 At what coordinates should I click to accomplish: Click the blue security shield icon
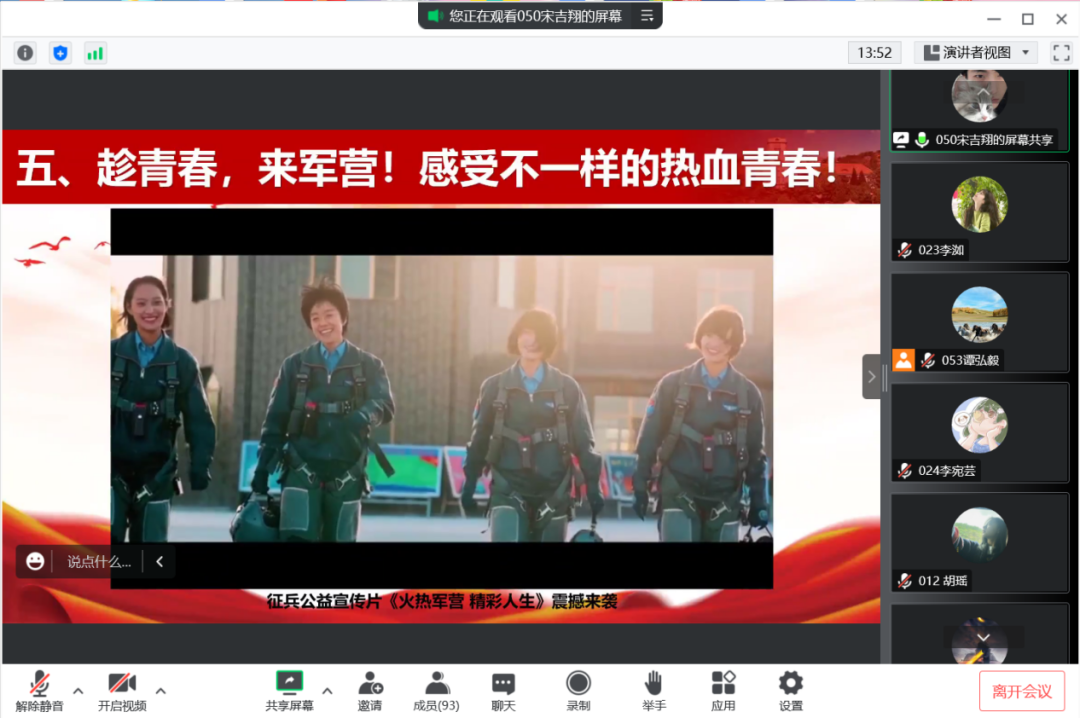(61, 53)
